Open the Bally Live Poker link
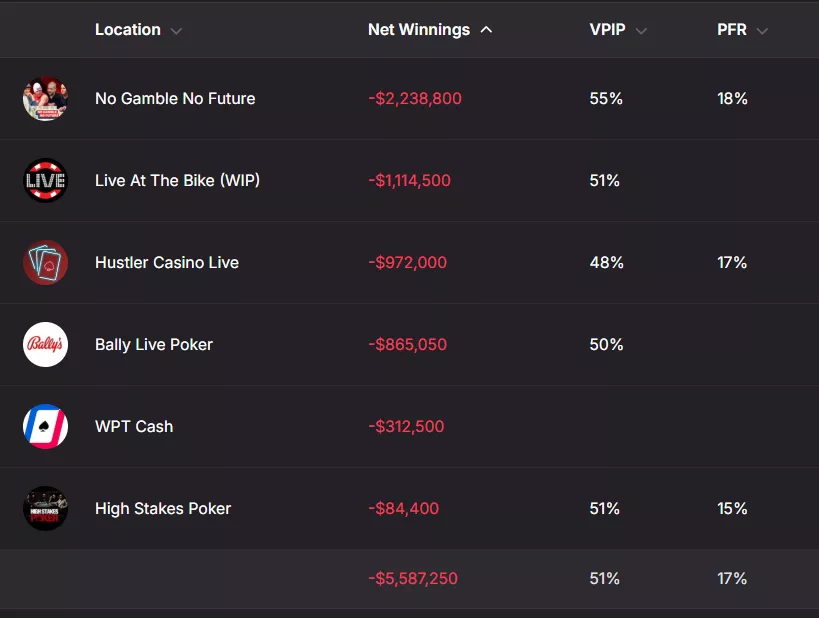The image size is (819, 618). coord(154,344)
